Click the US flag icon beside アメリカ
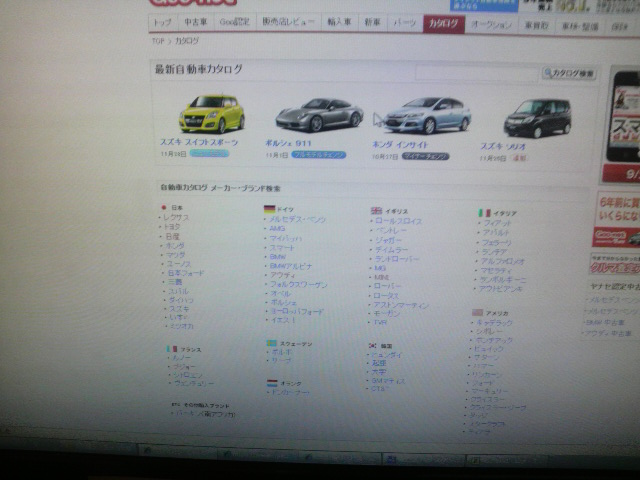640x480 pixels. pyautogui.click(x=477, y=312)
